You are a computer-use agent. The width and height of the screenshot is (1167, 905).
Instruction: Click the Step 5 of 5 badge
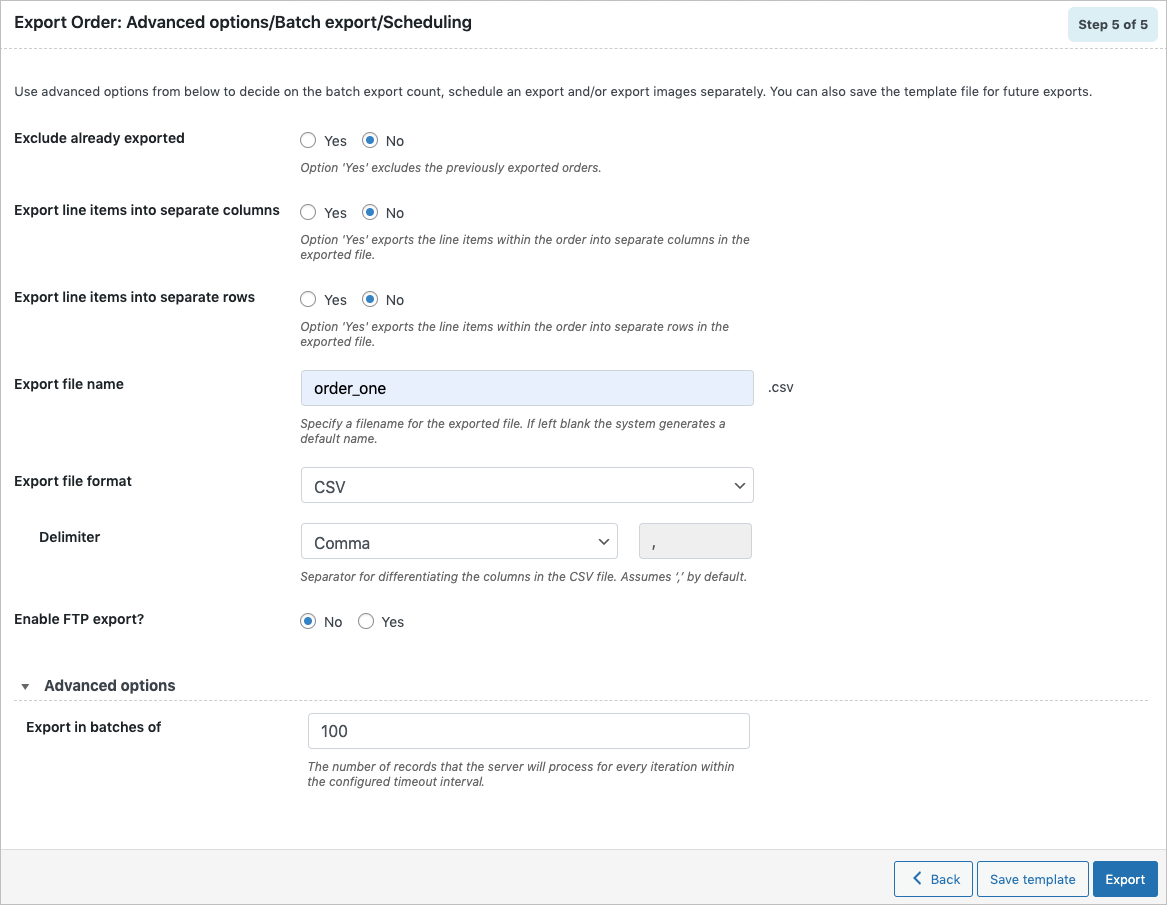pyautogui.click(x=1112, y=24)
